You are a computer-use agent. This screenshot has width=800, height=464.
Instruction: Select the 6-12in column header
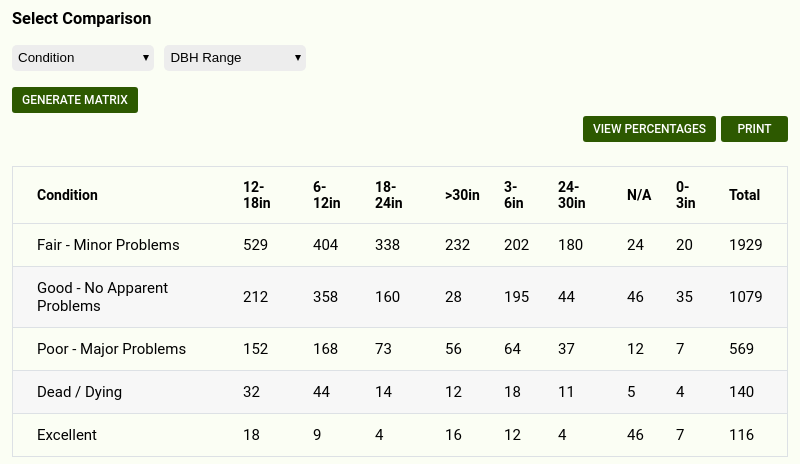click(326, 195)
